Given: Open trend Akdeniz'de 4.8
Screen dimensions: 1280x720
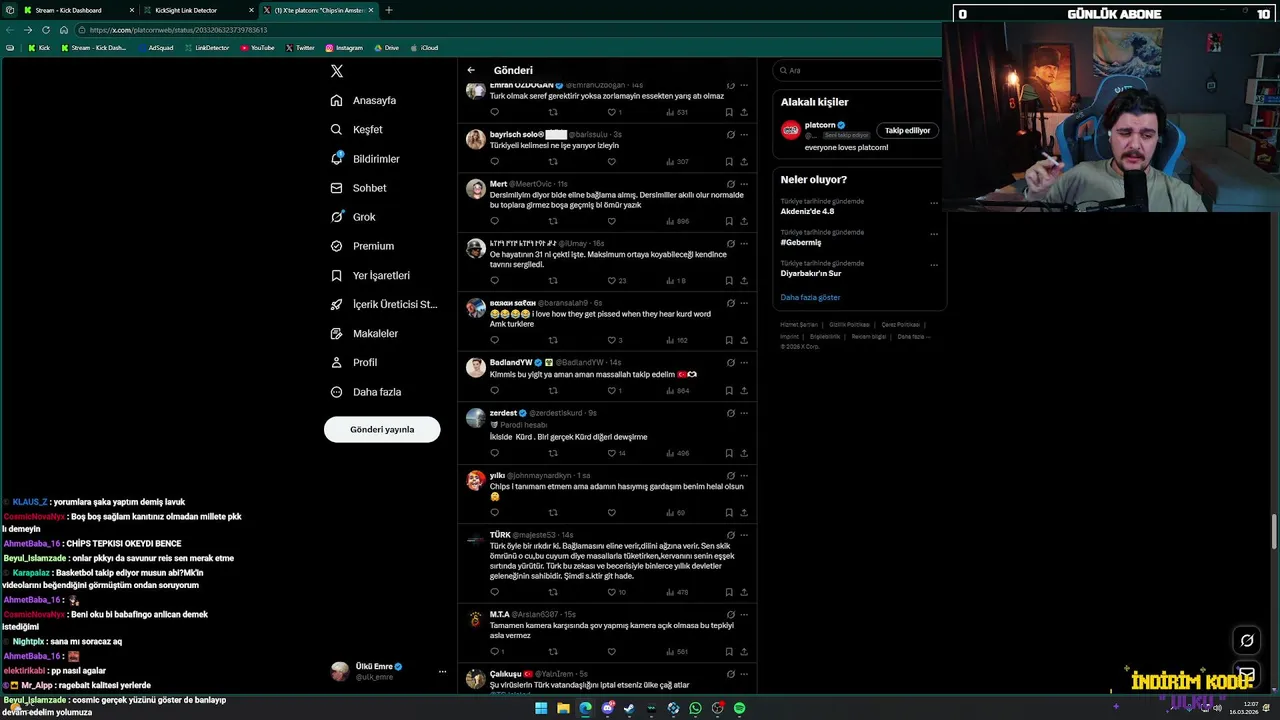Looking at the screenshot, I should (x=807, y=211).
